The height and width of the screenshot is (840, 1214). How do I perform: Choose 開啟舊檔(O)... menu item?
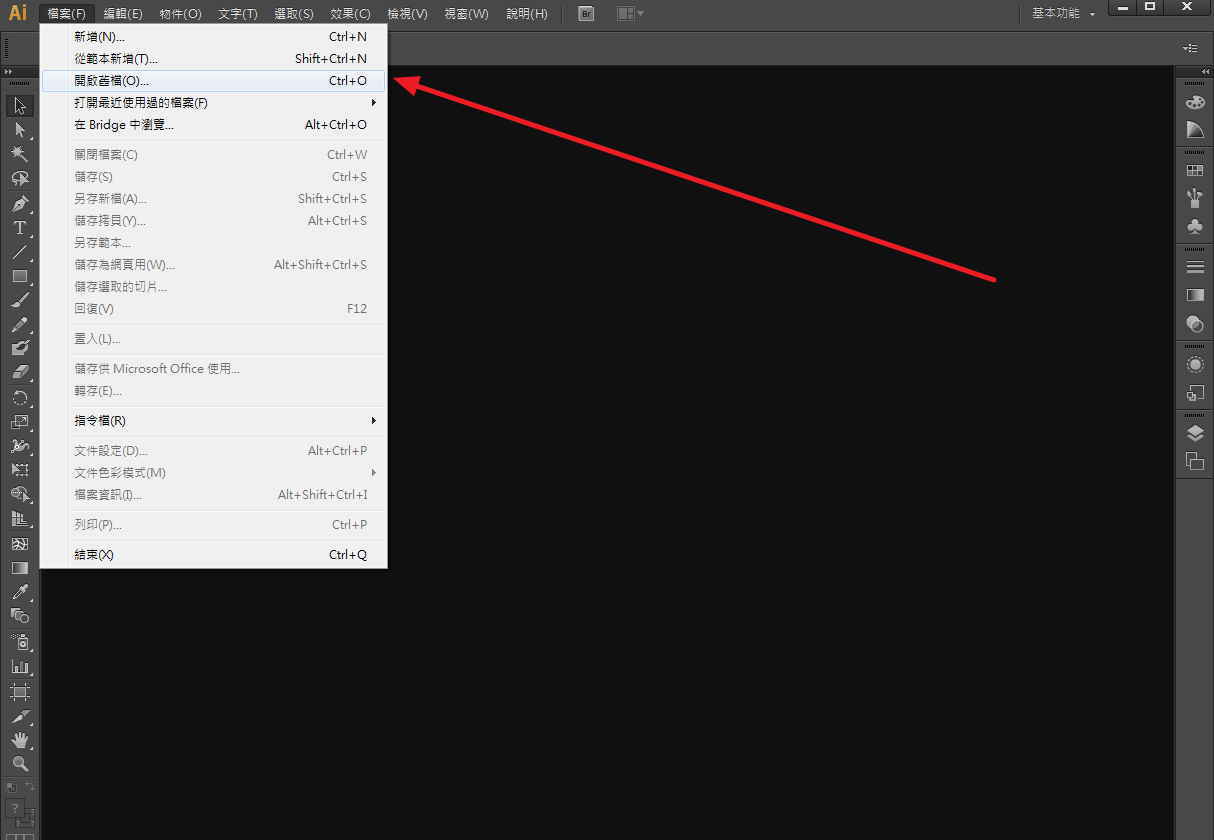coord(212,81)
